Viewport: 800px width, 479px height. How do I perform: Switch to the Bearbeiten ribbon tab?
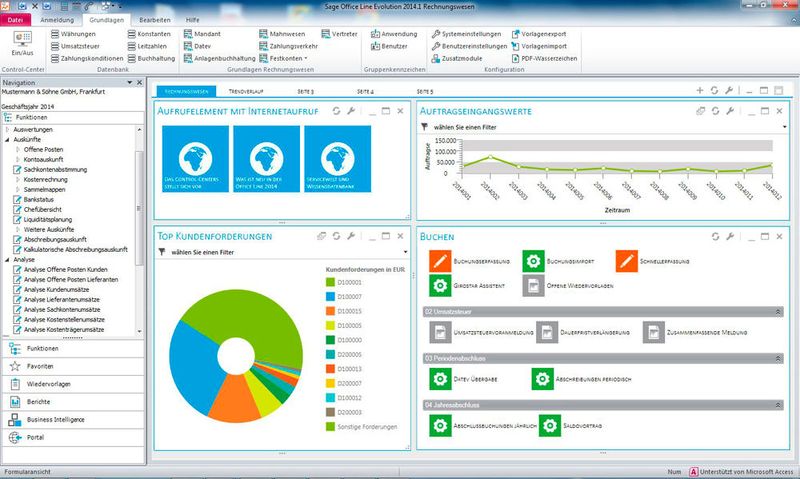[155, 20]
